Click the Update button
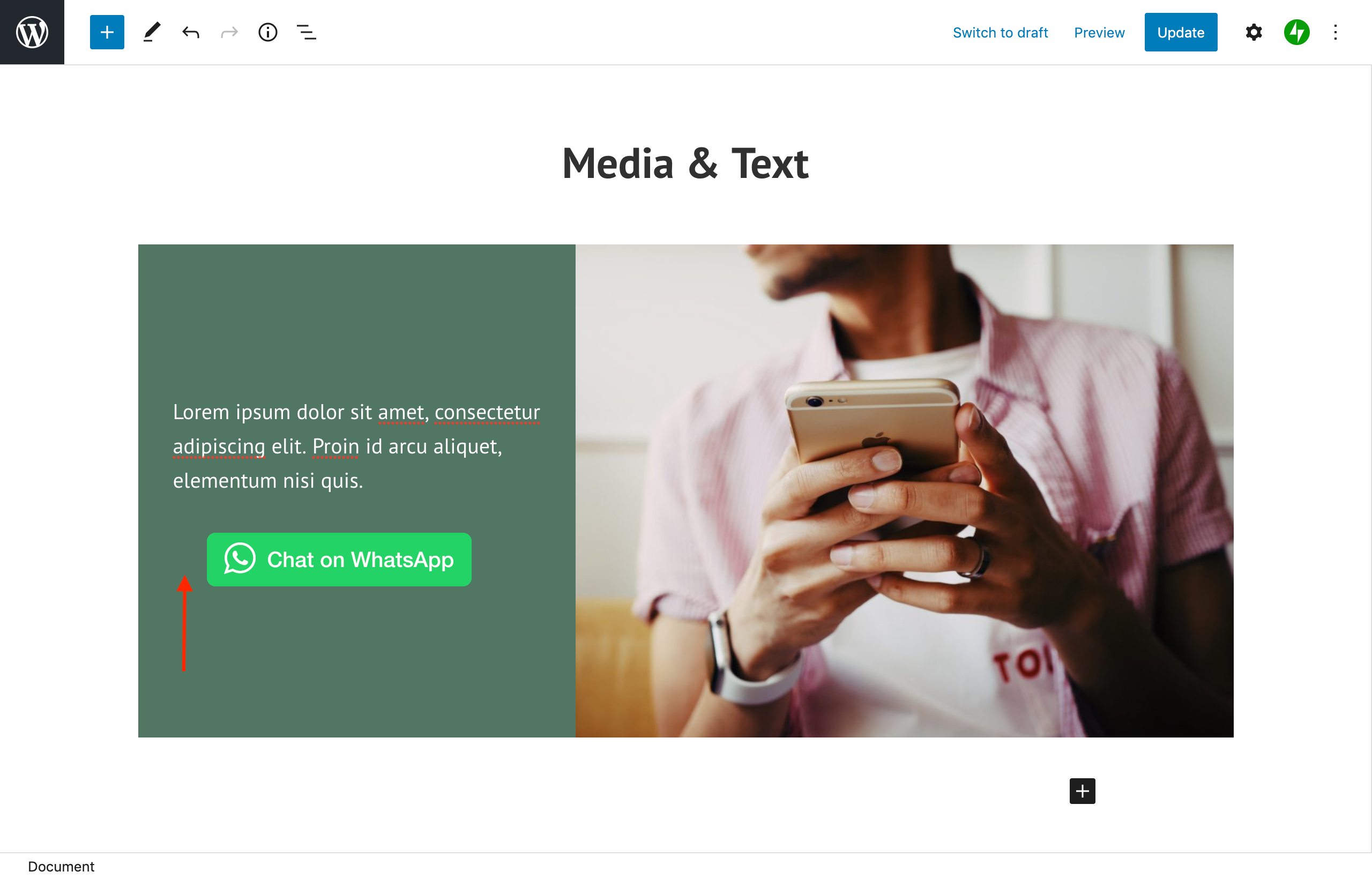1372x879 pixels. coord(1180,32)
